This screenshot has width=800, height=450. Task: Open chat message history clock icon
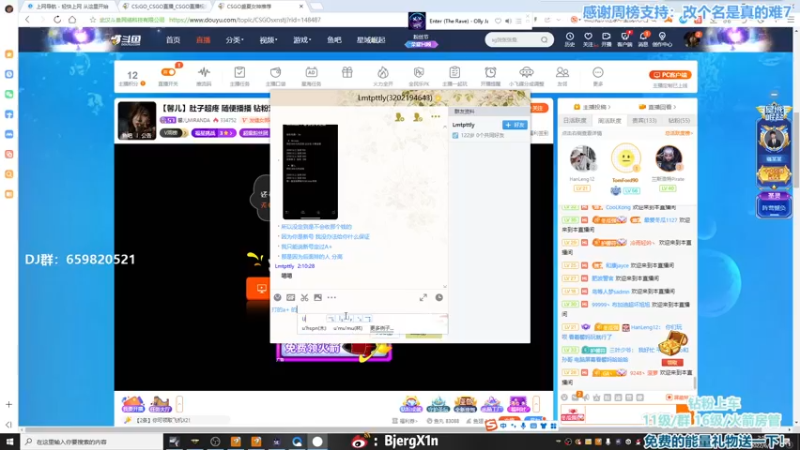[439, 297]
